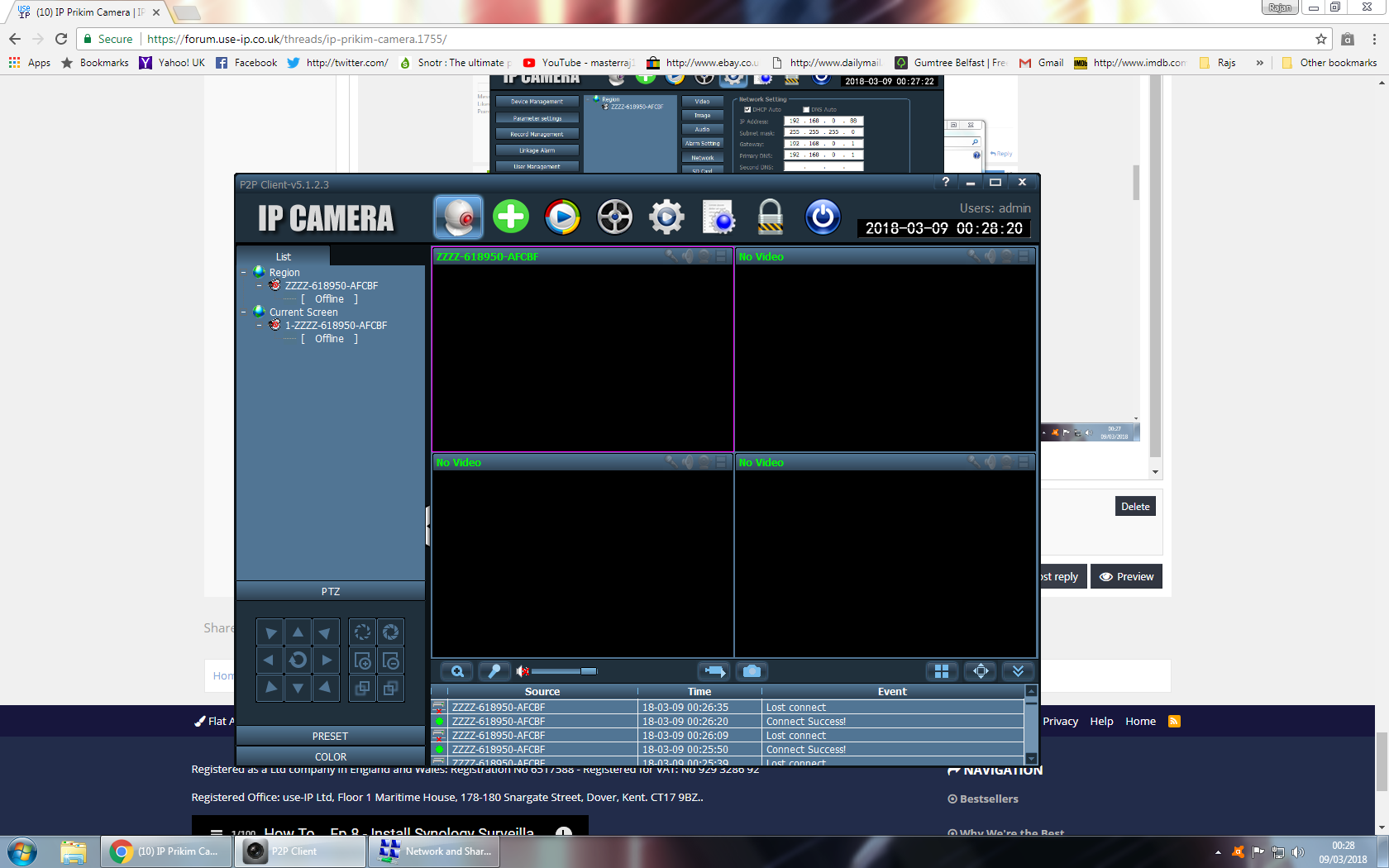This screenshot has width=1389, height=868.
Task: Toggle the record video camera button
Action: 714,671
